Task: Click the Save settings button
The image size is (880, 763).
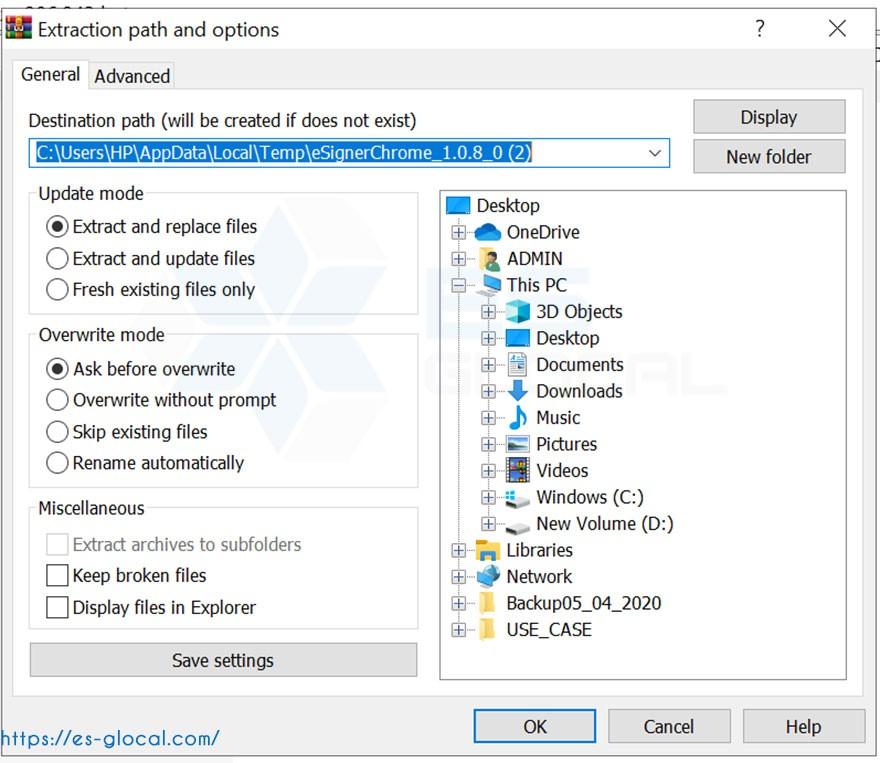Action: click(223, 660)
